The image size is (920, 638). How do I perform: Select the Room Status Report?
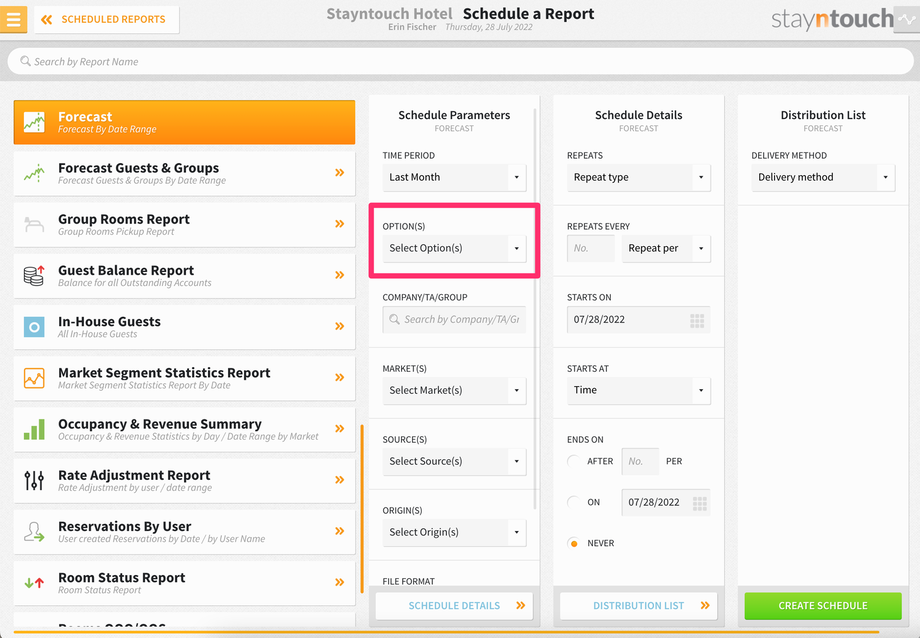click(x=184, y=583)
